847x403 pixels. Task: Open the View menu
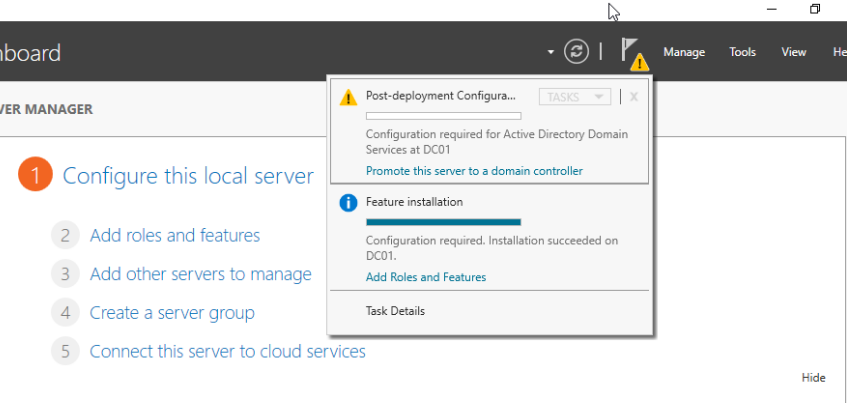click(x=794, y=52)
